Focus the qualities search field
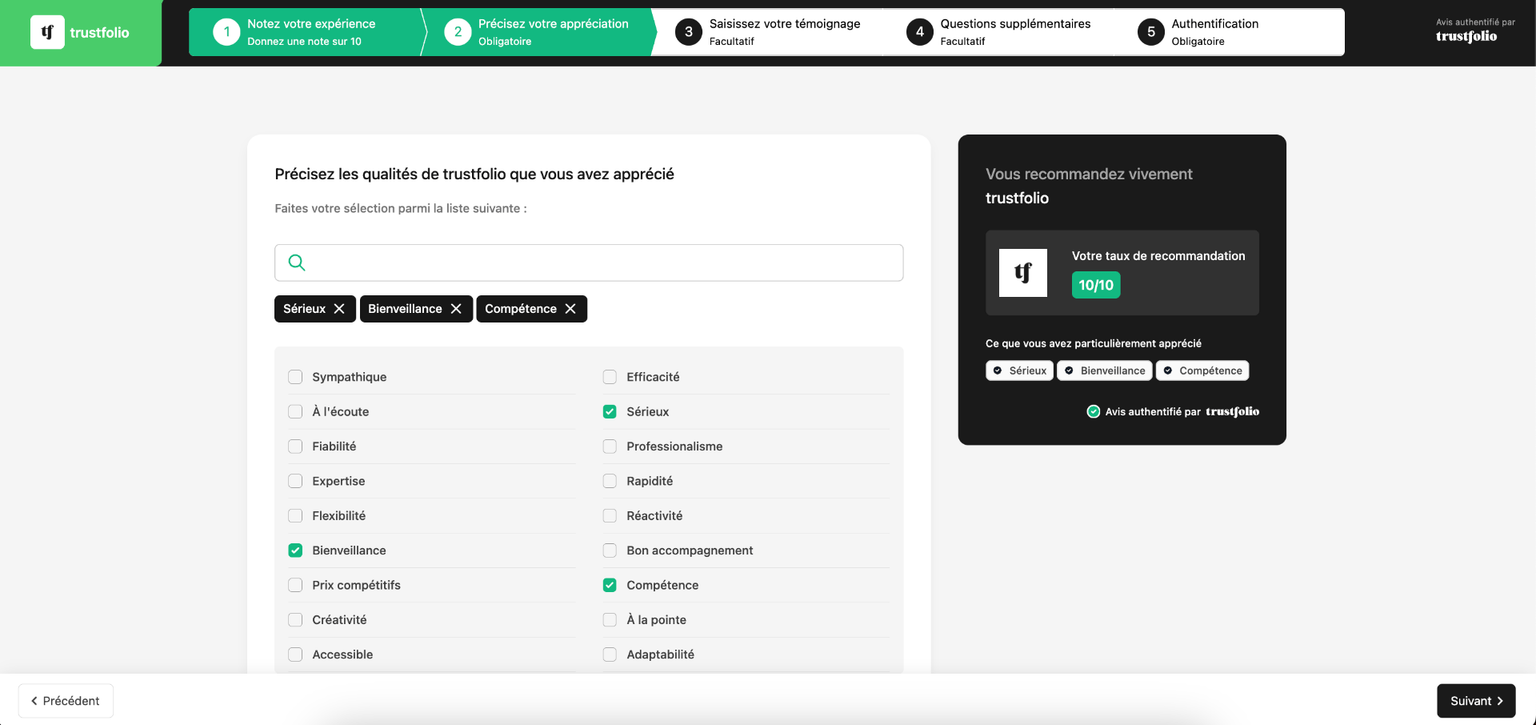 coord(589,263)
